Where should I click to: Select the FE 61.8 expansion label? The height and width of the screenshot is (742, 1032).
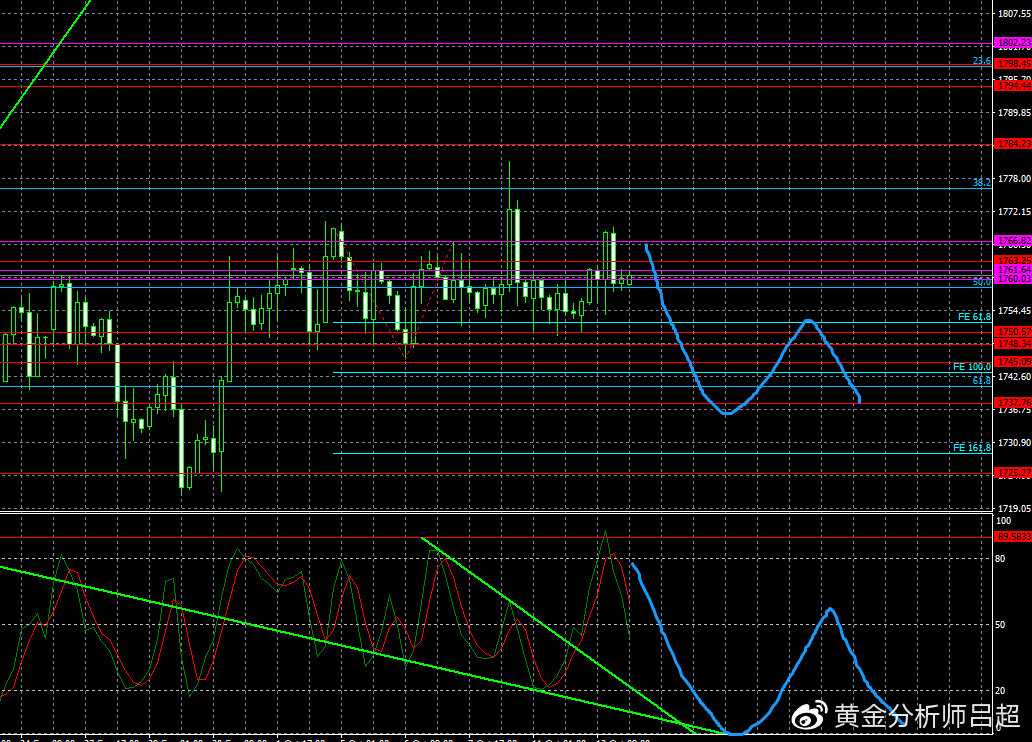(974, 317)
